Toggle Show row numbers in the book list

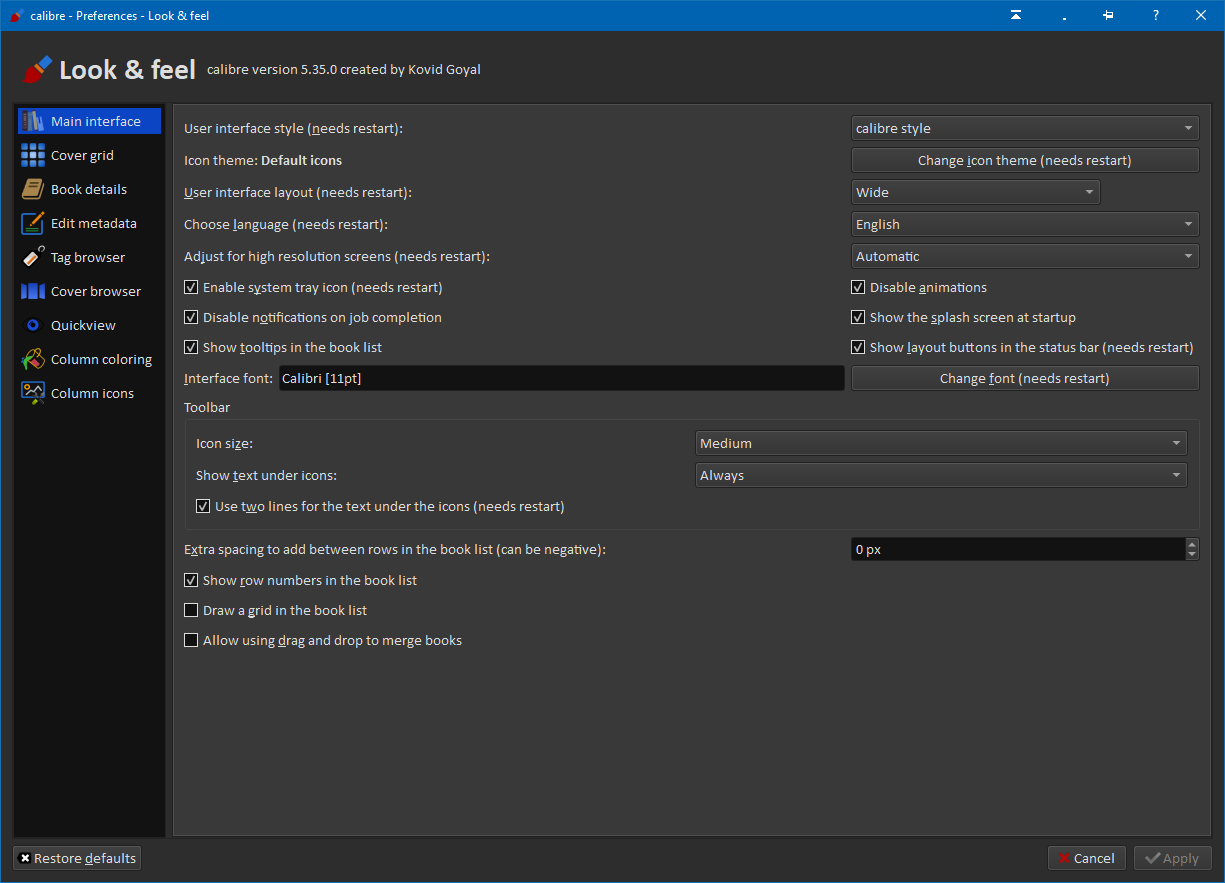[x=191, y=580]
